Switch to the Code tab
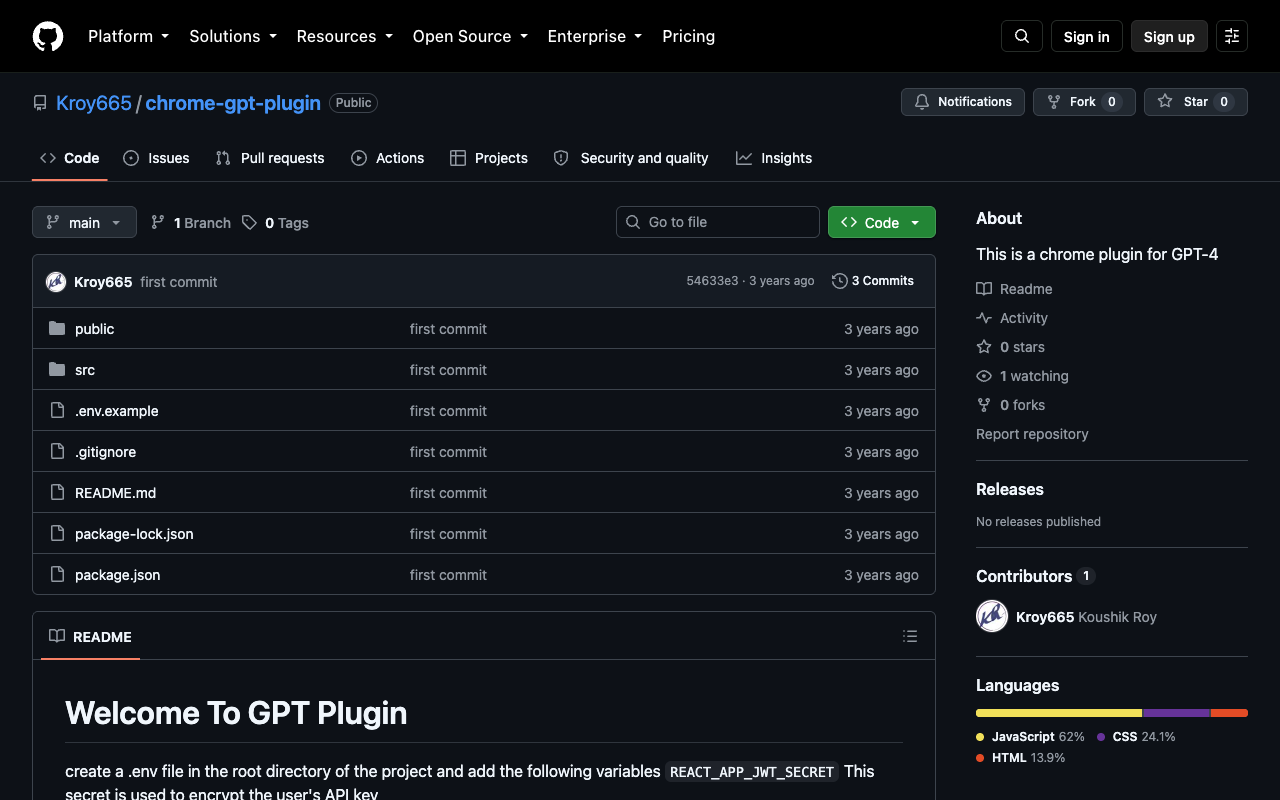This screenshot has height=800, width=1280. pos(70,158)
